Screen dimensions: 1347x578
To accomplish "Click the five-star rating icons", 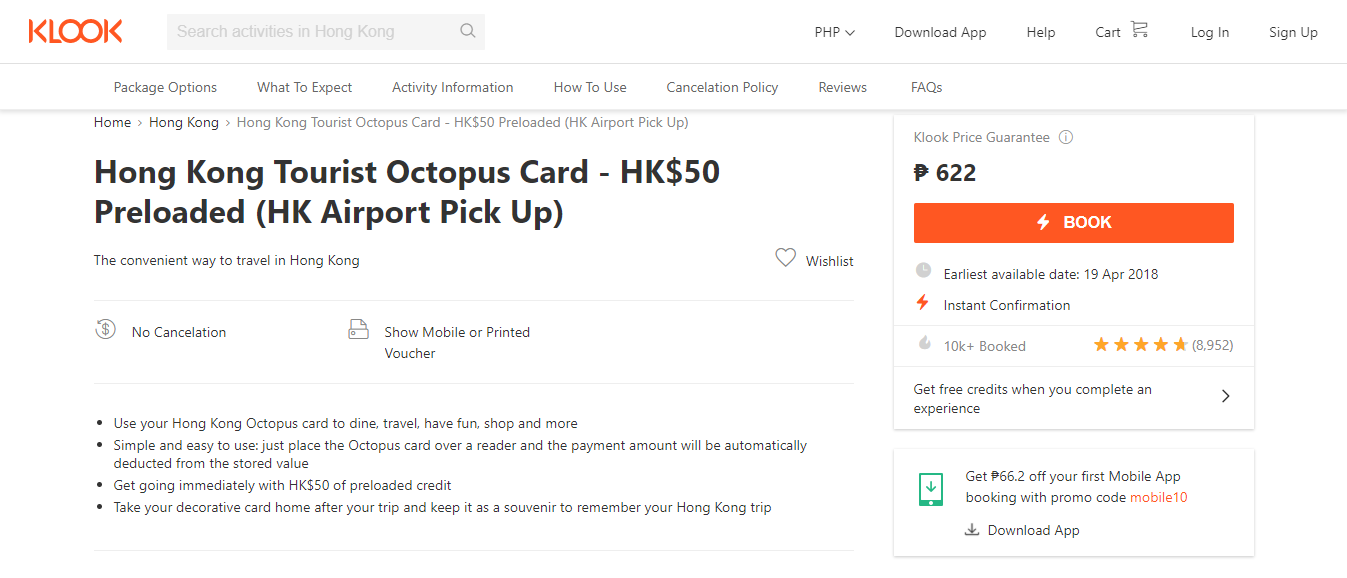I will coord(1140,345).
